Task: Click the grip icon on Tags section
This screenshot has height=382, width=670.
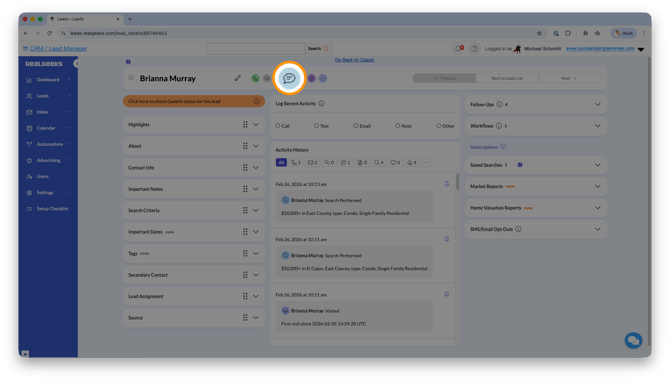Action: (245, 253)
